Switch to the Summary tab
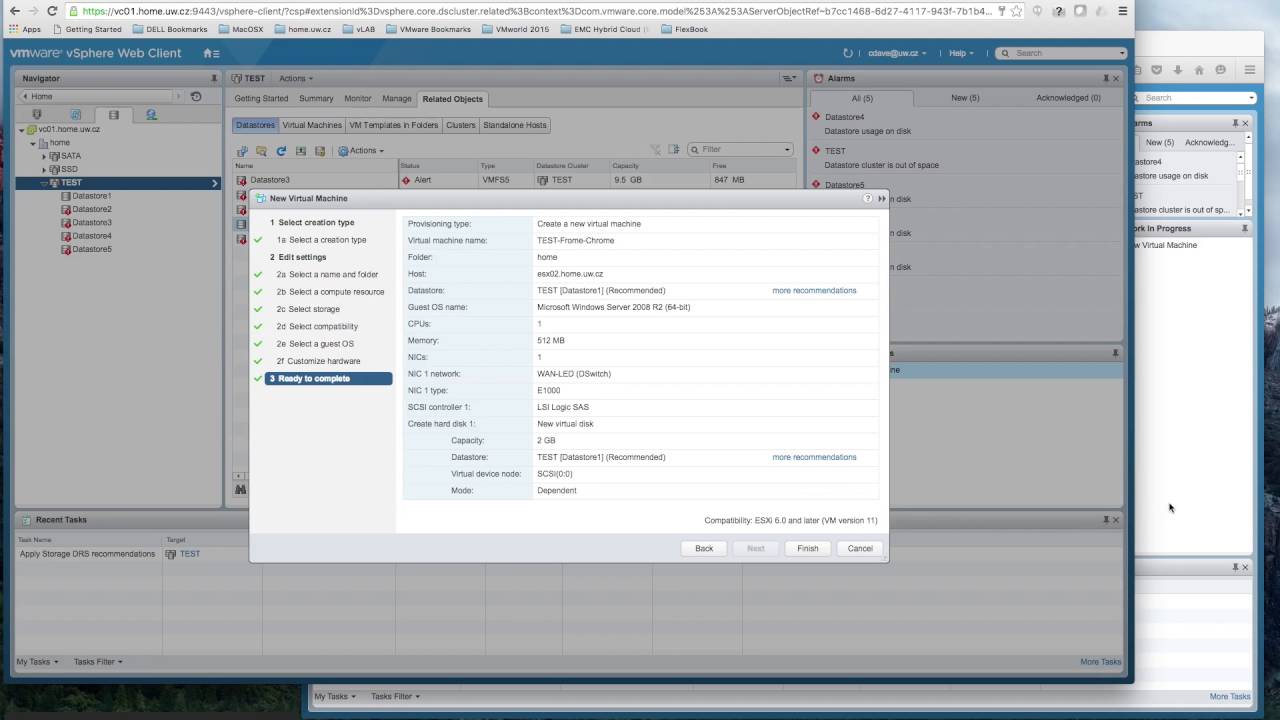Image resolution: width=1280 pixels, height=720 pixels. point(316,99)
